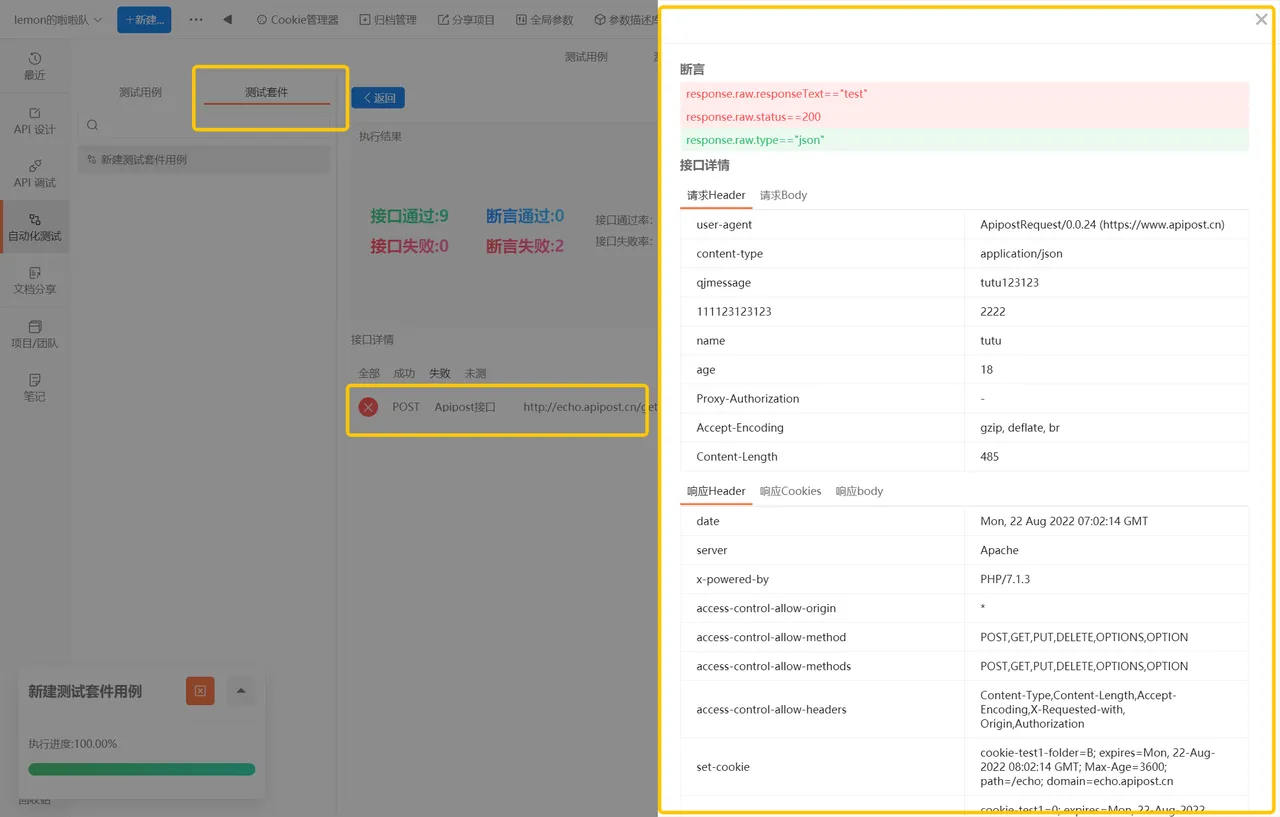Select 自动化测试 in the sidebar

pyautogui.click(x=35, y=227)
